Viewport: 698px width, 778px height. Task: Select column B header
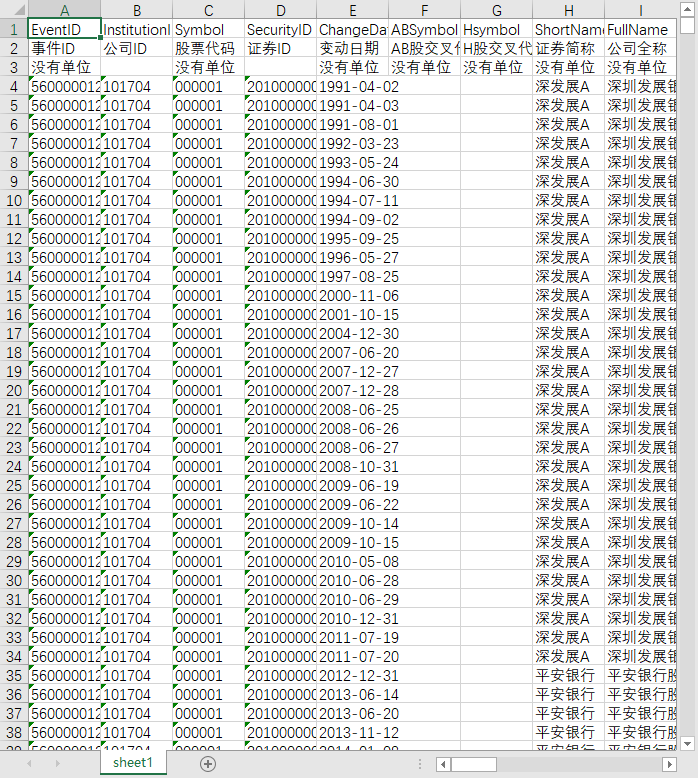coord(136,10)
